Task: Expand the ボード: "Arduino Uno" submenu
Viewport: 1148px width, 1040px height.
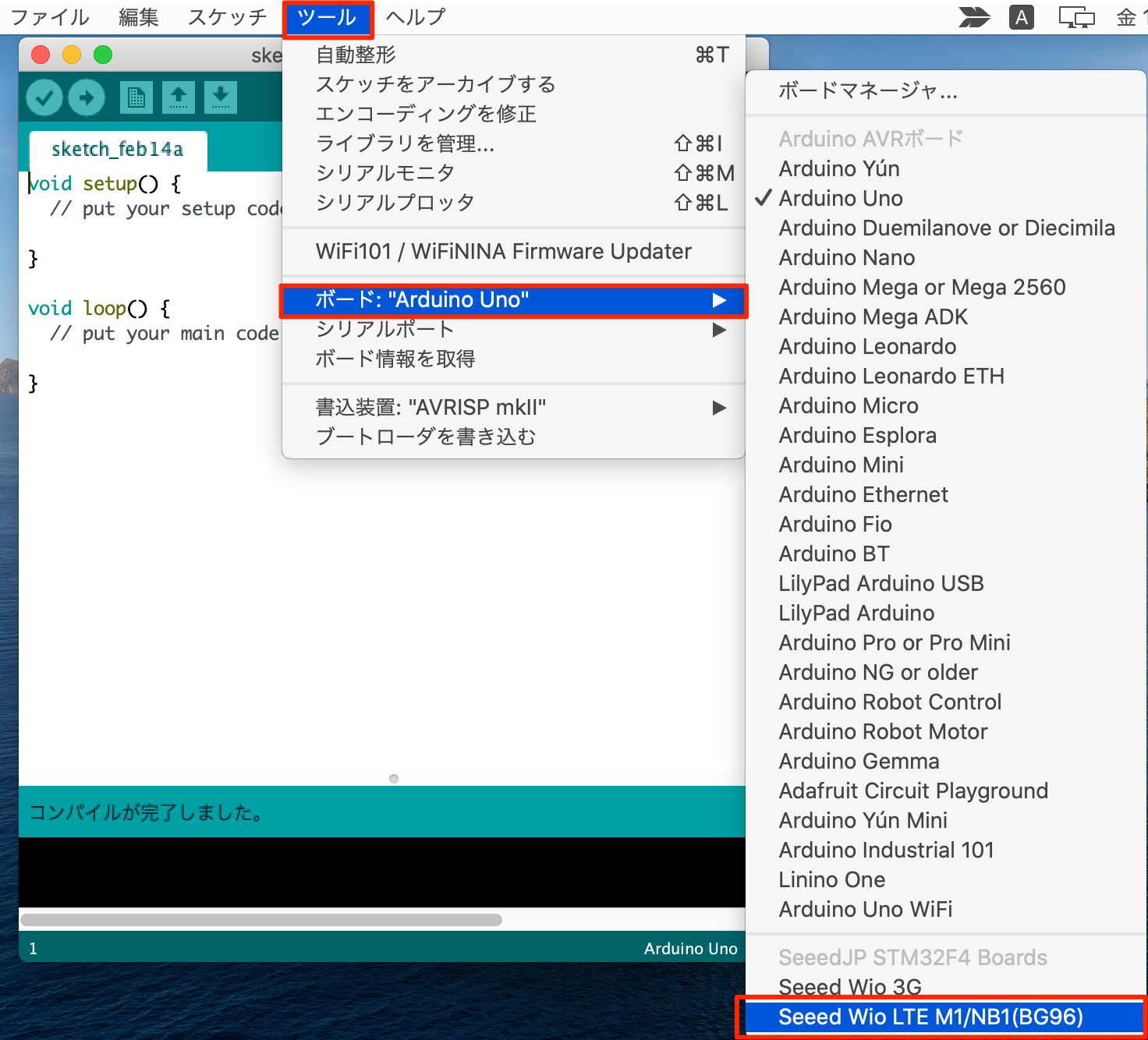Action: coord(513,300)
